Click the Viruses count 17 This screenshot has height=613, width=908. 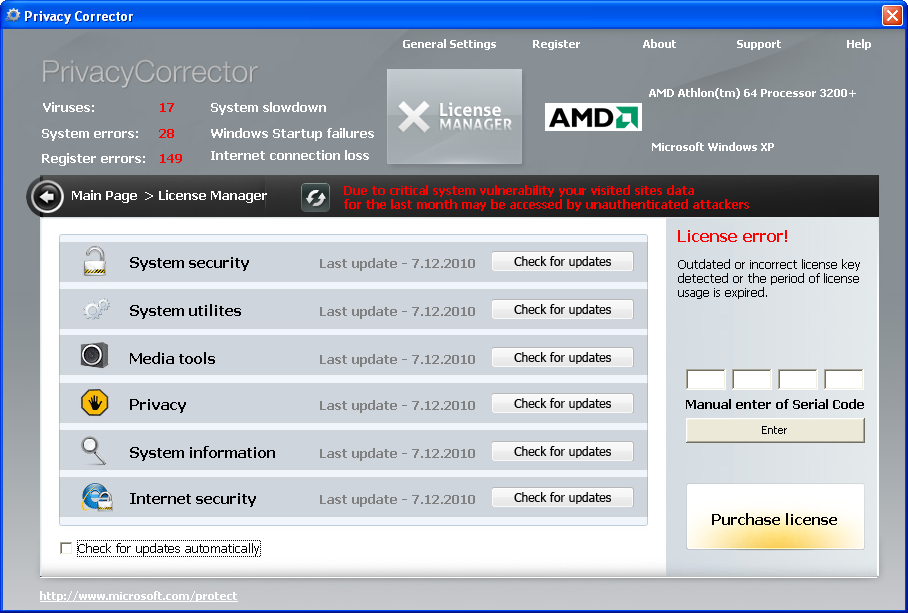(x=167, y=108)
